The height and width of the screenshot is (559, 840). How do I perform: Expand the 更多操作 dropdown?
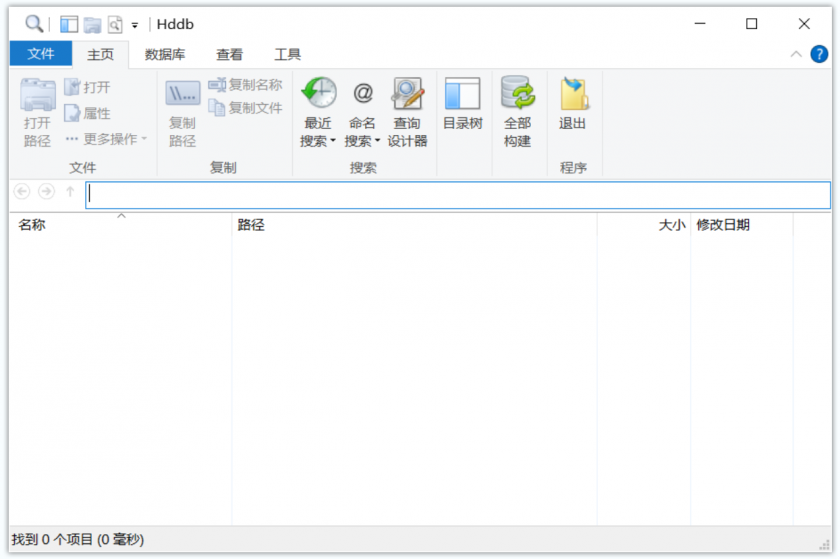pyautogui.click(x=106, y=139)
